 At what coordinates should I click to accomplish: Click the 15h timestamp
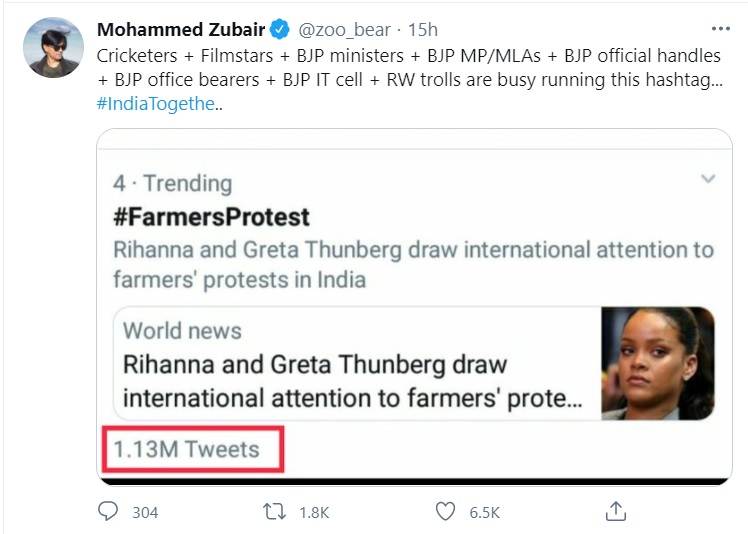click(x=423, y=30)
